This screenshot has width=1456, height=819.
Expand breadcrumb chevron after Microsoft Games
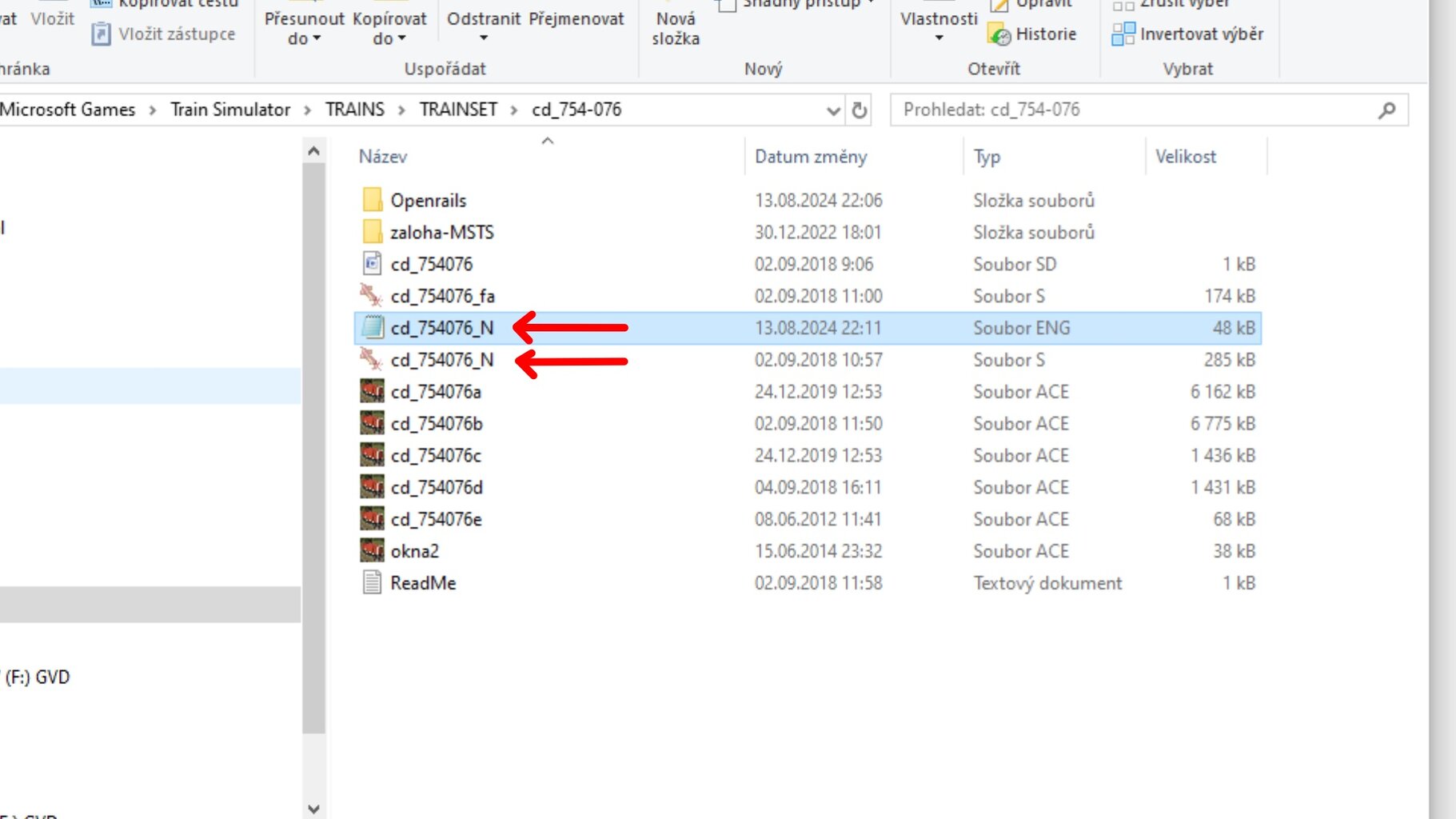[x=153, y=110]
